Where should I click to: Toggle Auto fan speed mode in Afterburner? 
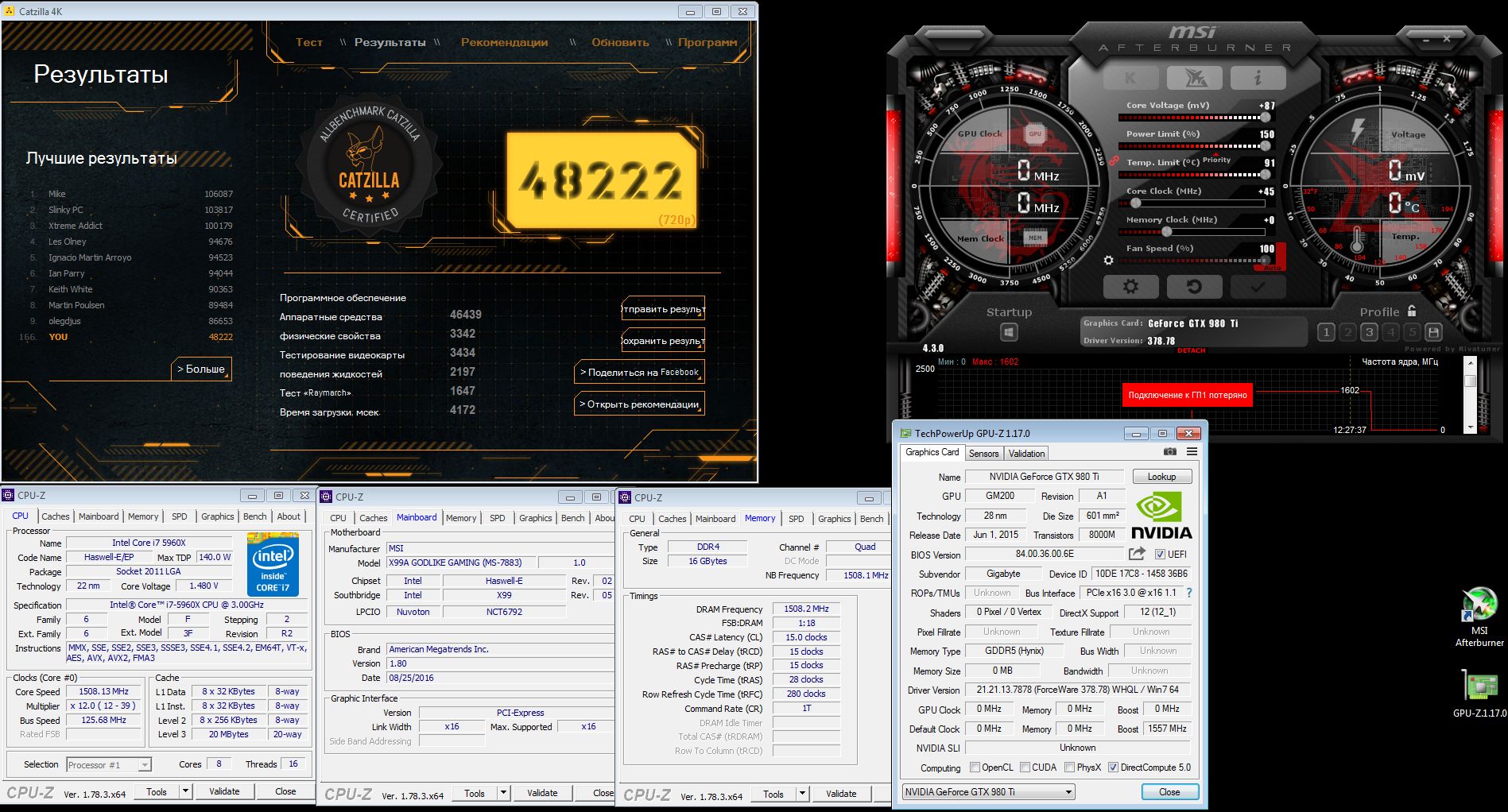pyautogui.click(x=1273, y=268)
